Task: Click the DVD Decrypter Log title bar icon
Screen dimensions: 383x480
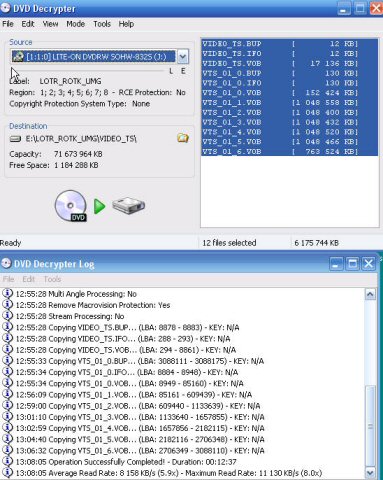Action: pyautogui.click(x=6, y=264)
